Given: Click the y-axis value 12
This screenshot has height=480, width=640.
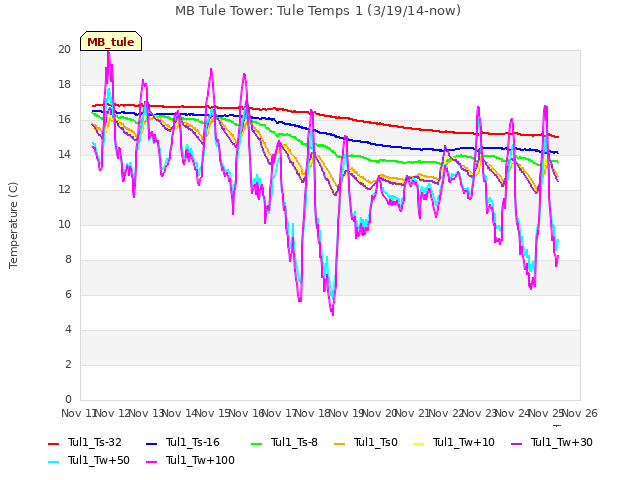Looking at the screenshot, I should (64, 189).
